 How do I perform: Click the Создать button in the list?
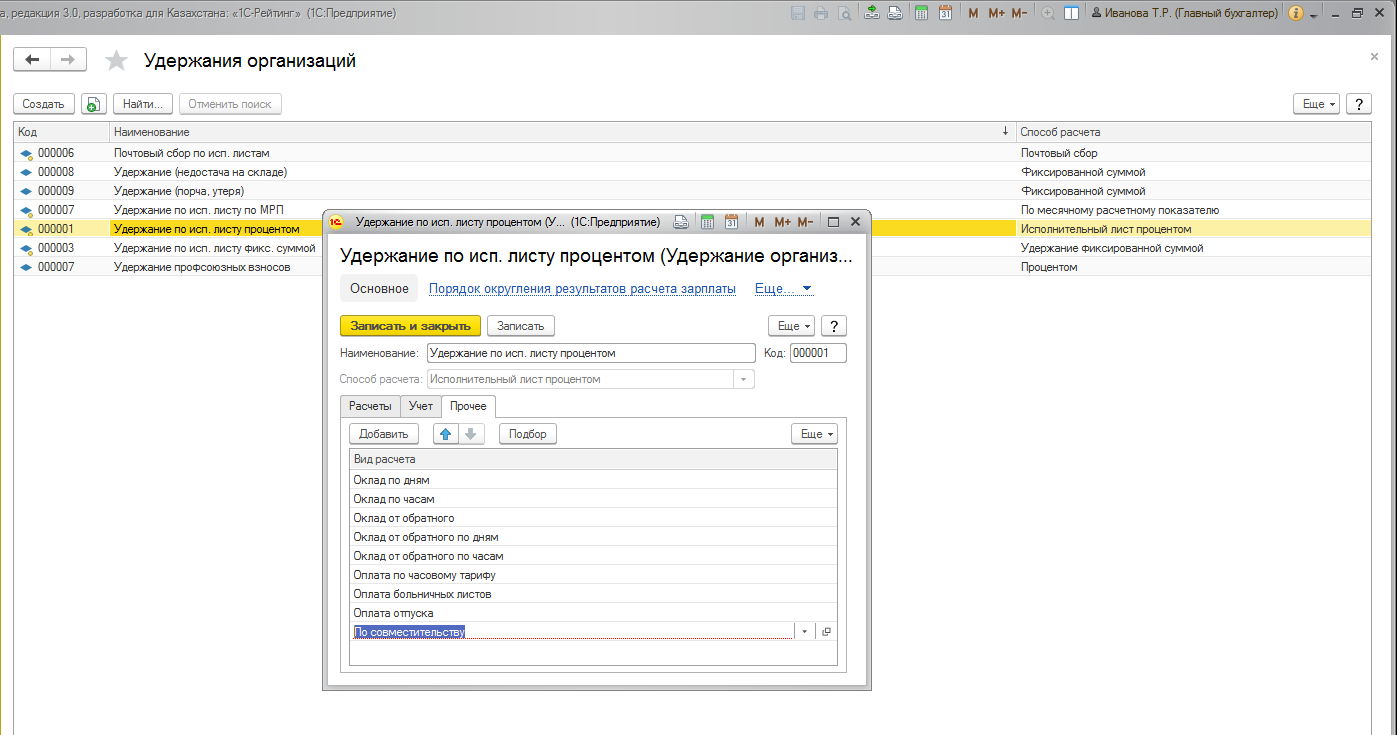coord(44,104)
